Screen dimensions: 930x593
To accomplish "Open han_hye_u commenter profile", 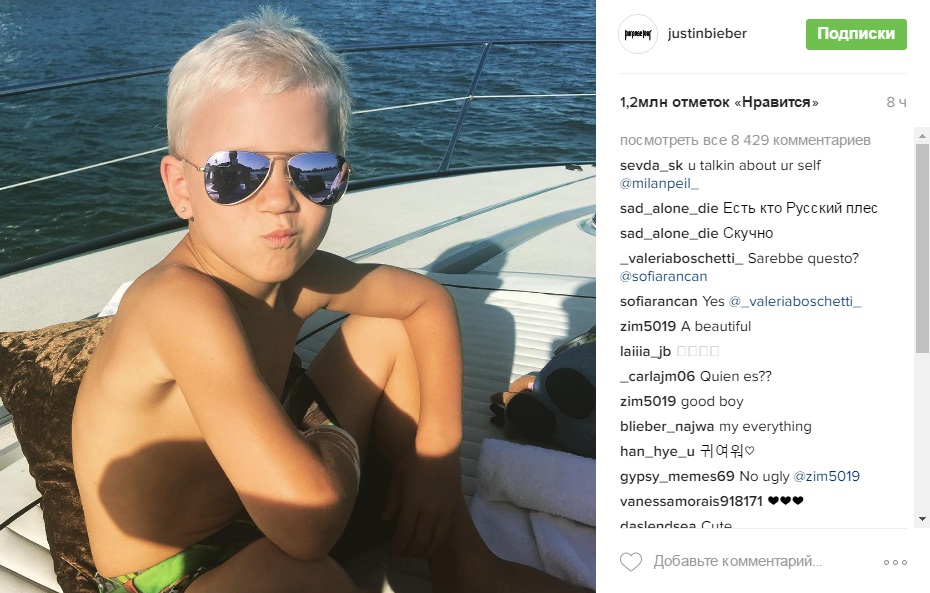I will [x=657, y=451].
